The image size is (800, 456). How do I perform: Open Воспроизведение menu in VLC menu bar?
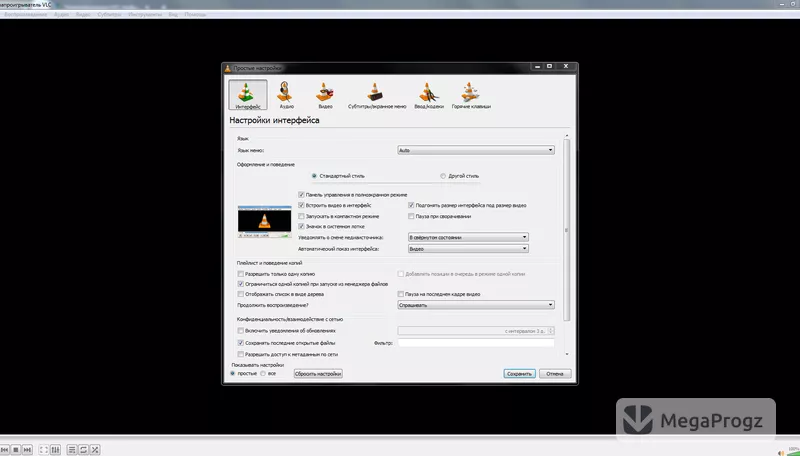[25, 14]
